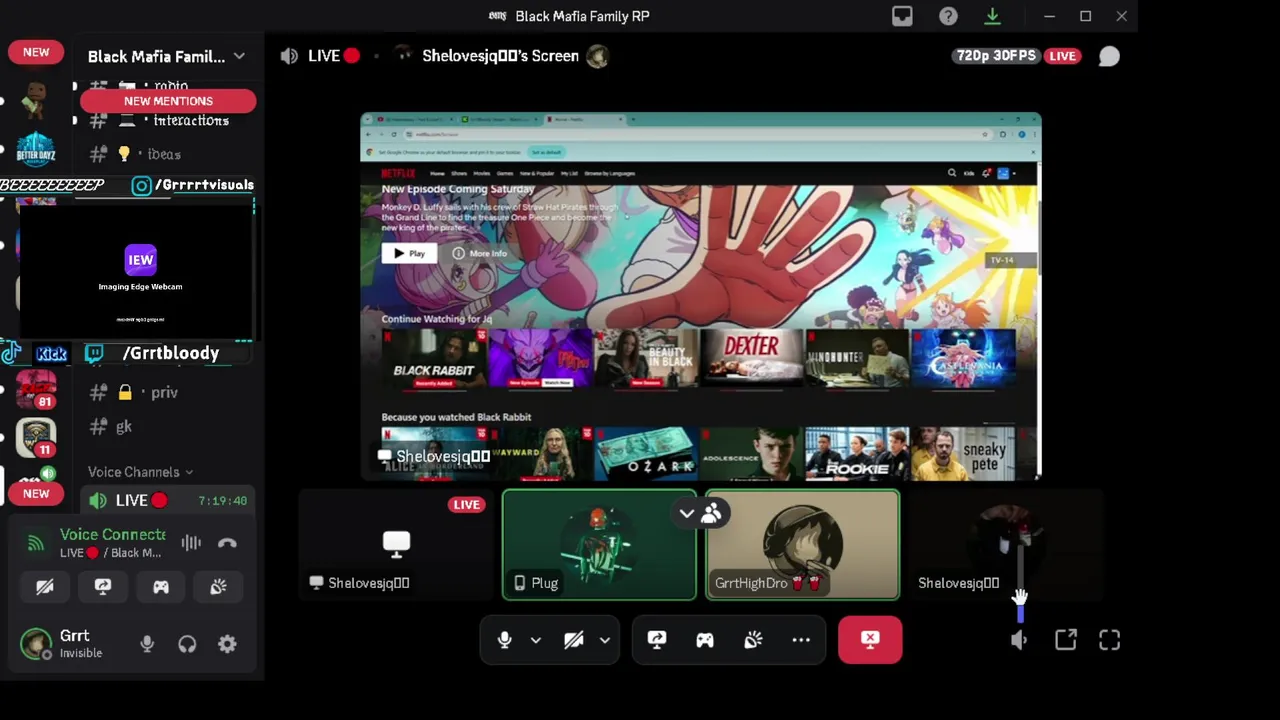The width and height of the screenshot is (1280, 720).
Task: Click the 720p 30FPS quality badge
Action: (996, 57)
